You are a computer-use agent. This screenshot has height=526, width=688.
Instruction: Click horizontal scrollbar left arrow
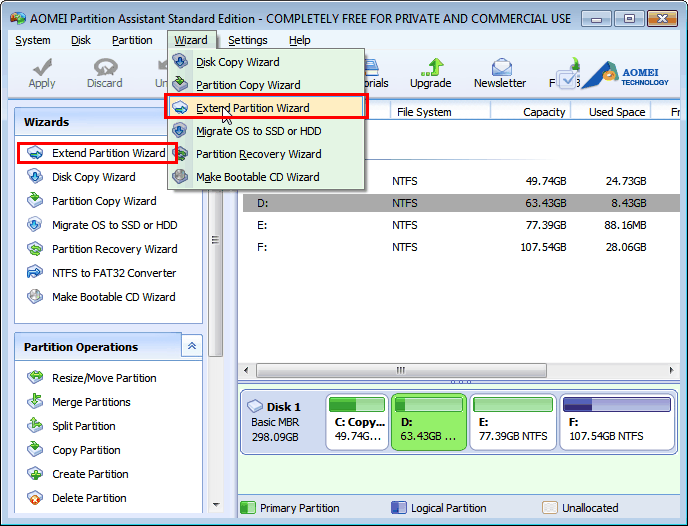pos(246,370)
